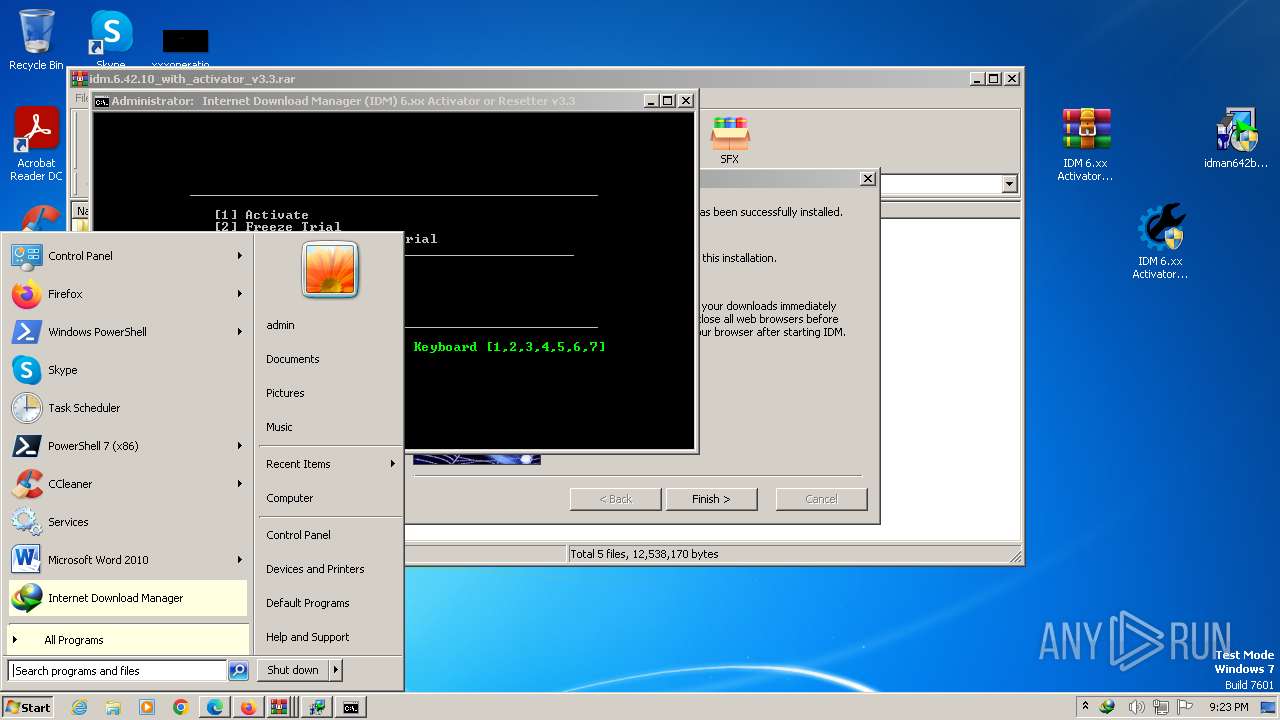Launch Skype from the Start menu
The image size is (1280, 720).
(127, 370)
